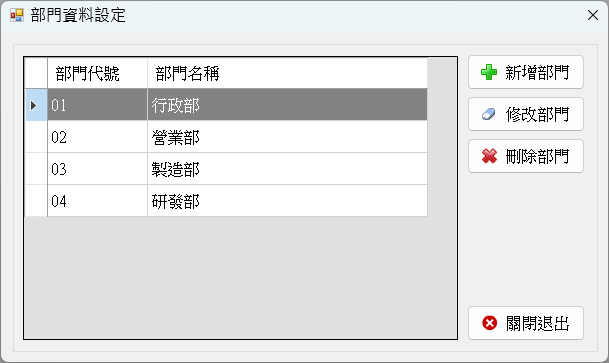Select the 製造部 cell
The width and height of the screenshot is (609, 363).
[x=287, y=169]
